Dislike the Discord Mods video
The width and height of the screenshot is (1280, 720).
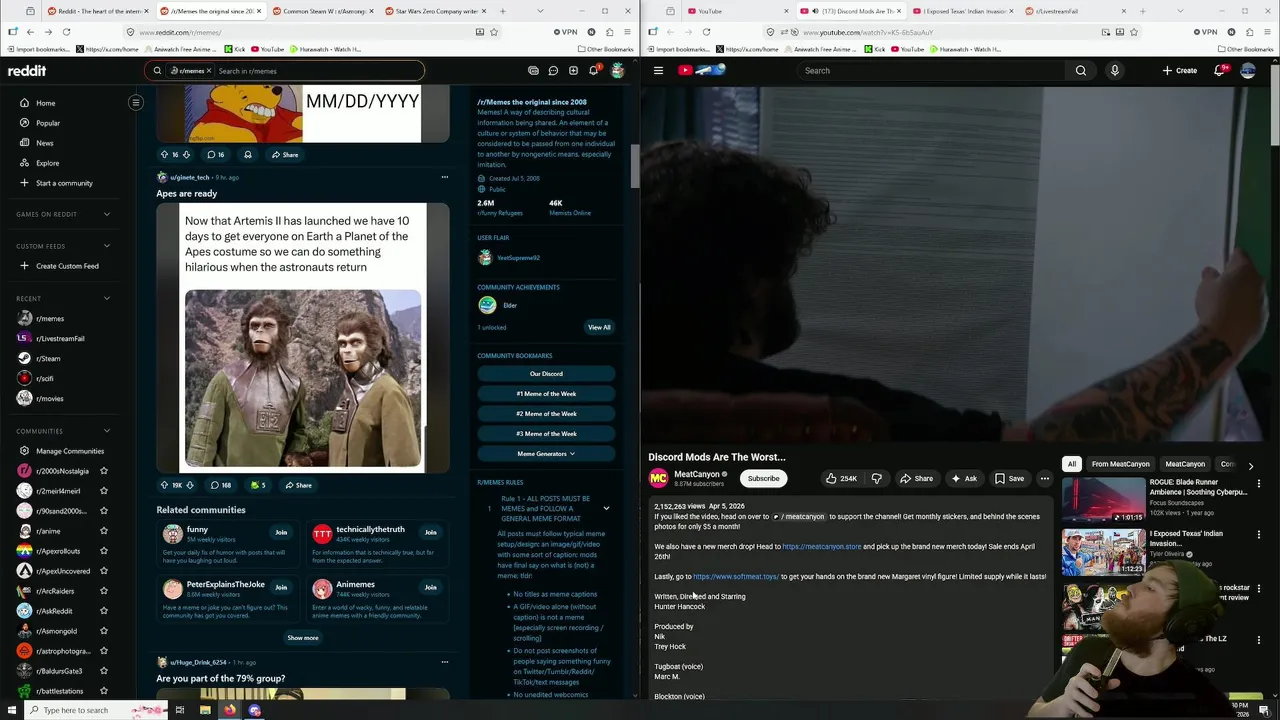coord(877,478)
